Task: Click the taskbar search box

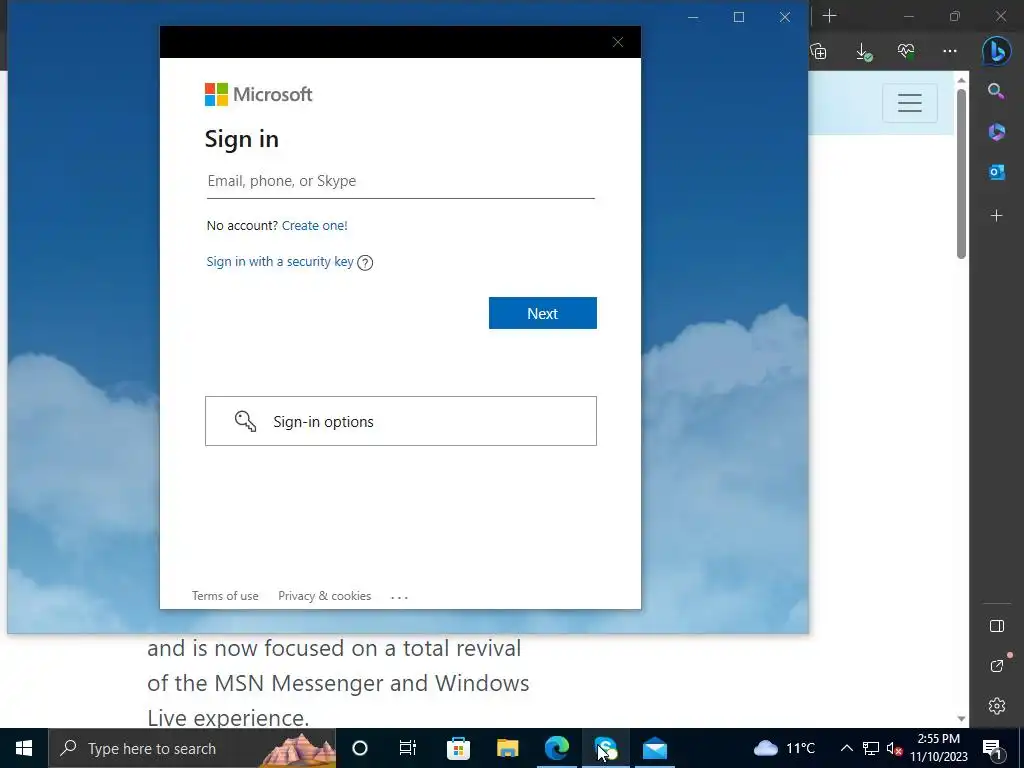Action: [192, 748]
